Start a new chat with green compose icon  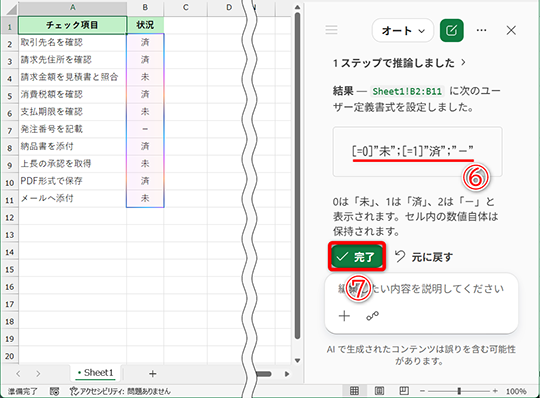click(451, 30)
